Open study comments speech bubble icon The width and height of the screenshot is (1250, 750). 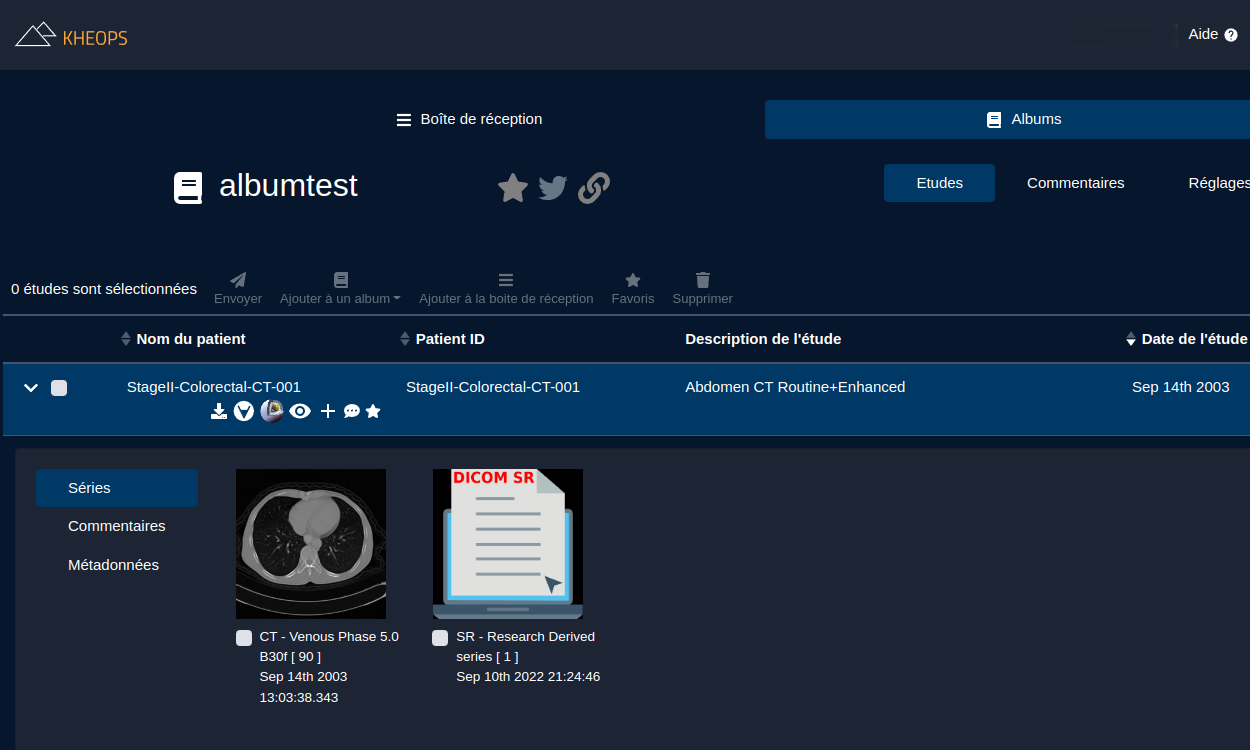pos(352,411)
